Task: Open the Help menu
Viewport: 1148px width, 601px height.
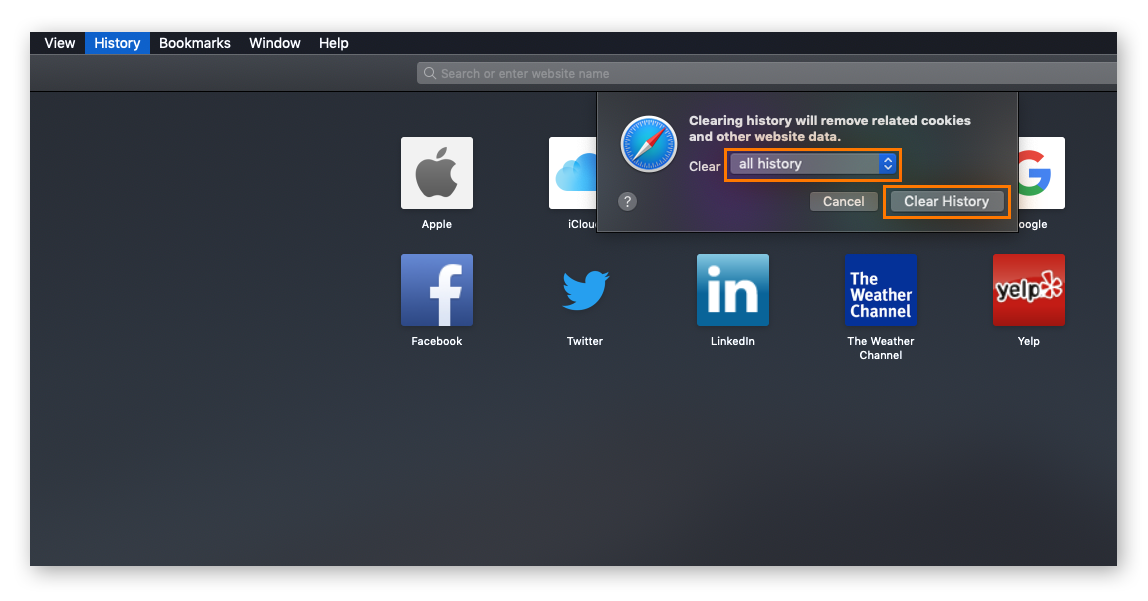Action: pyautogui.click(x=334, y=43)
